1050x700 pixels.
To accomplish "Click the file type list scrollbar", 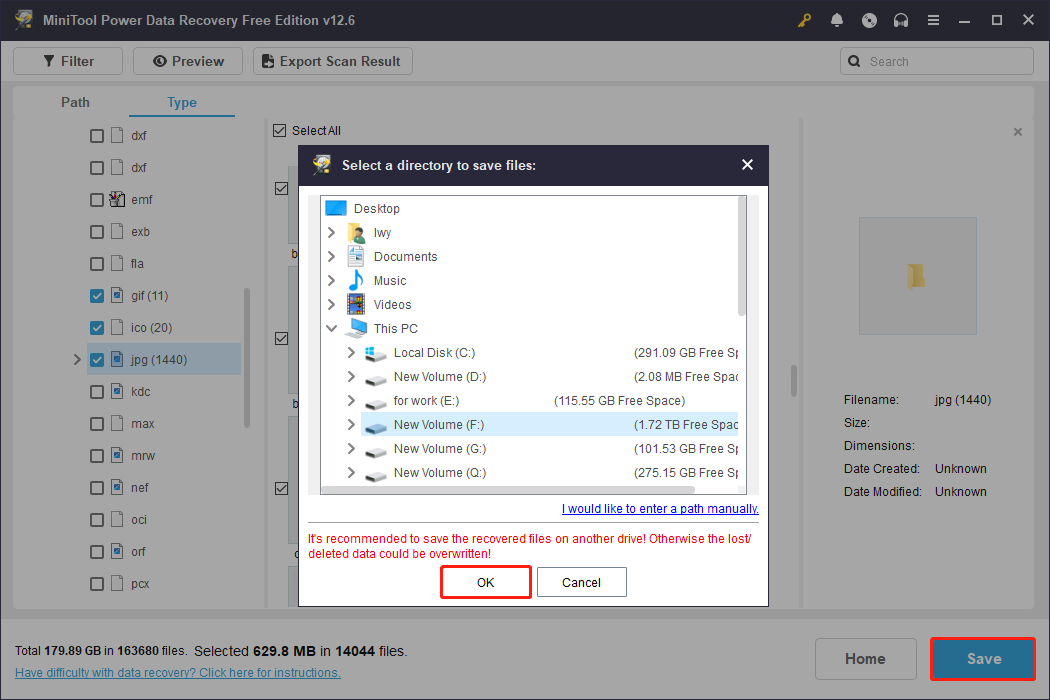I will coord(246,358).
